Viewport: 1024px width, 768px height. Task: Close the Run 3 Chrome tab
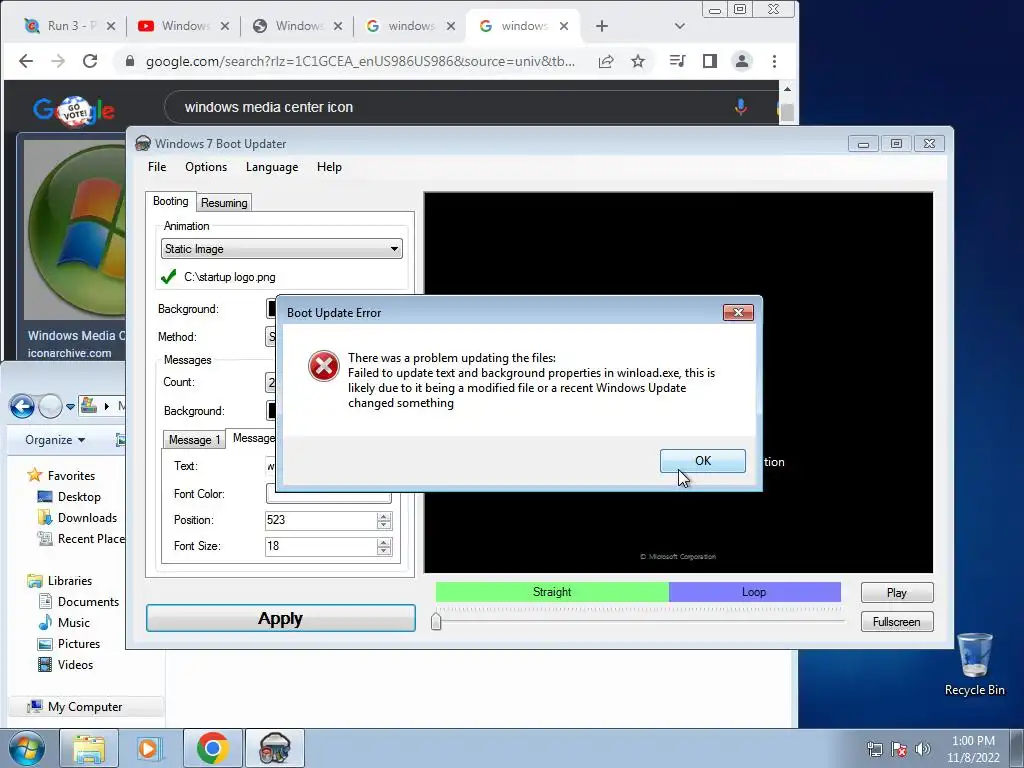click(x=111, y=26)
